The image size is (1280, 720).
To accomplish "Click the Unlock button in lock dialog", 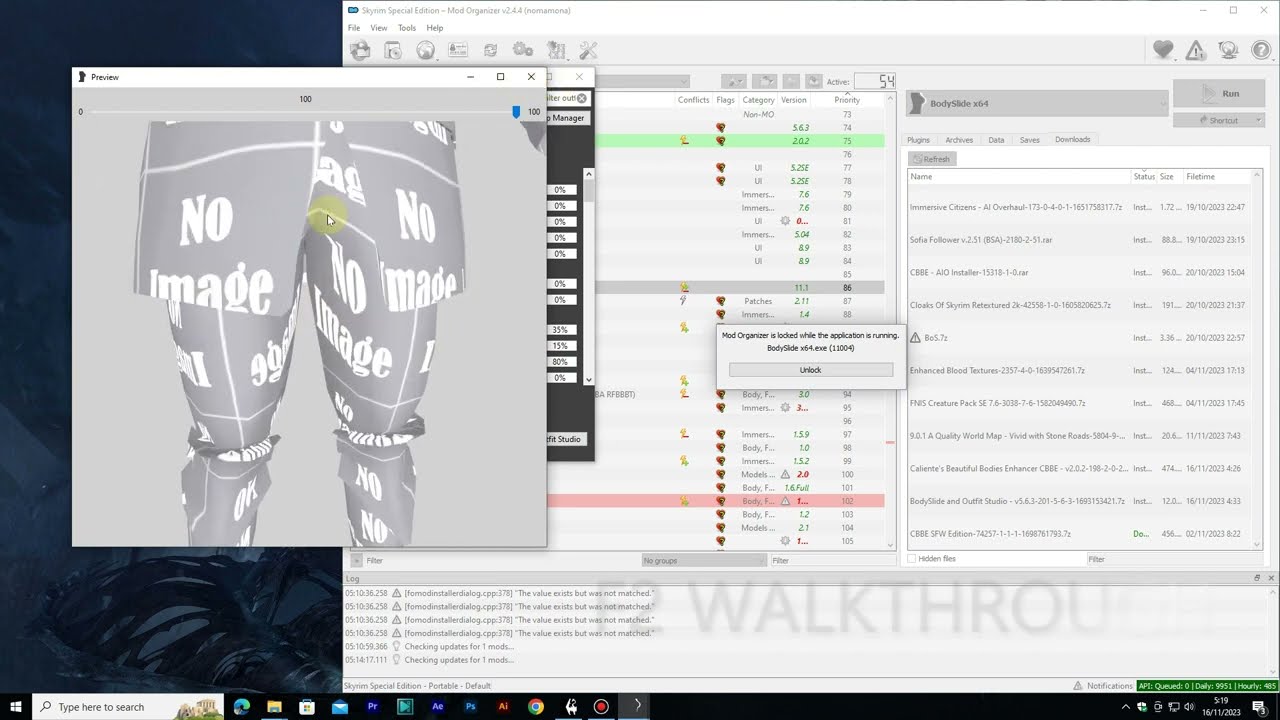I will (811, 370).
